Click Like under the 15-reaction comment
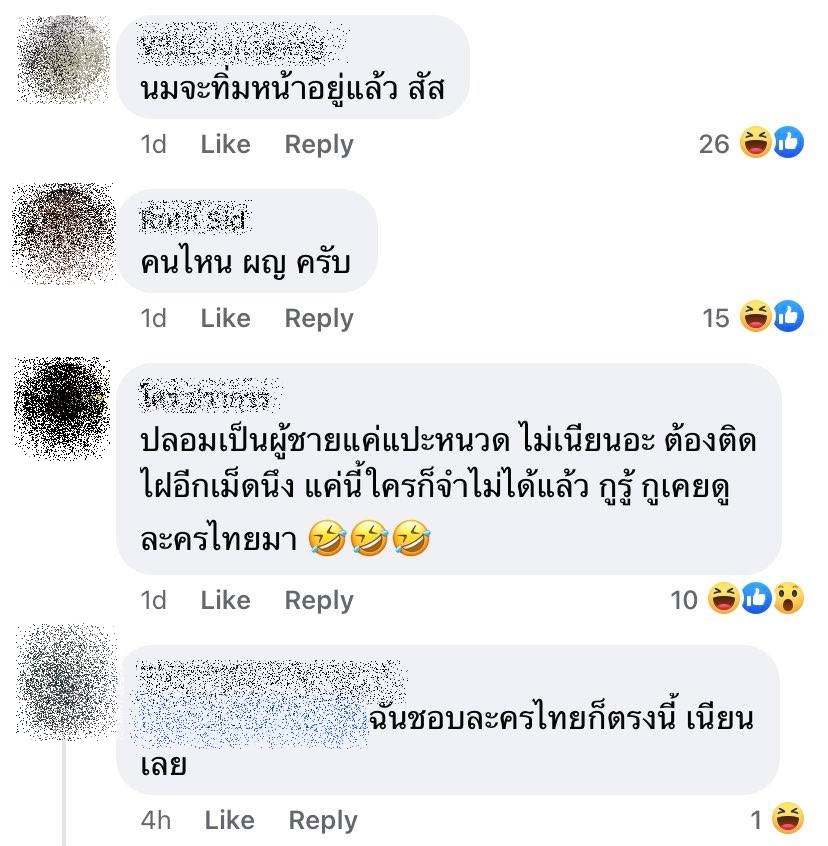 225,318
